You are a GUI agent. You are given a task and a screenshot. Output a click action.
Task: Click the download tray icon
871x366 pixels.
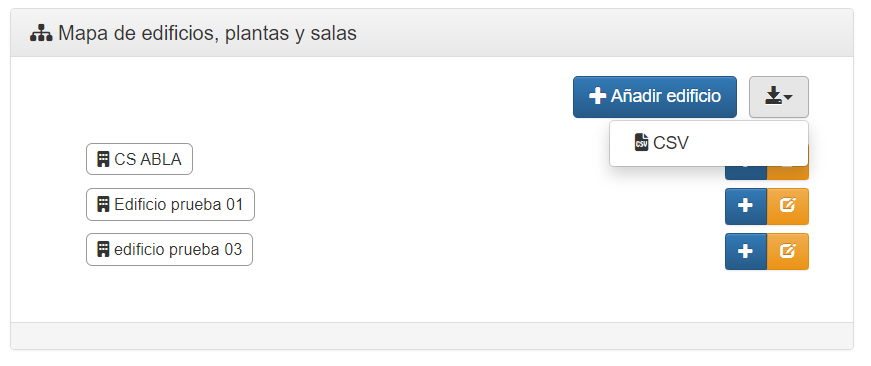[x=773, y=97]
